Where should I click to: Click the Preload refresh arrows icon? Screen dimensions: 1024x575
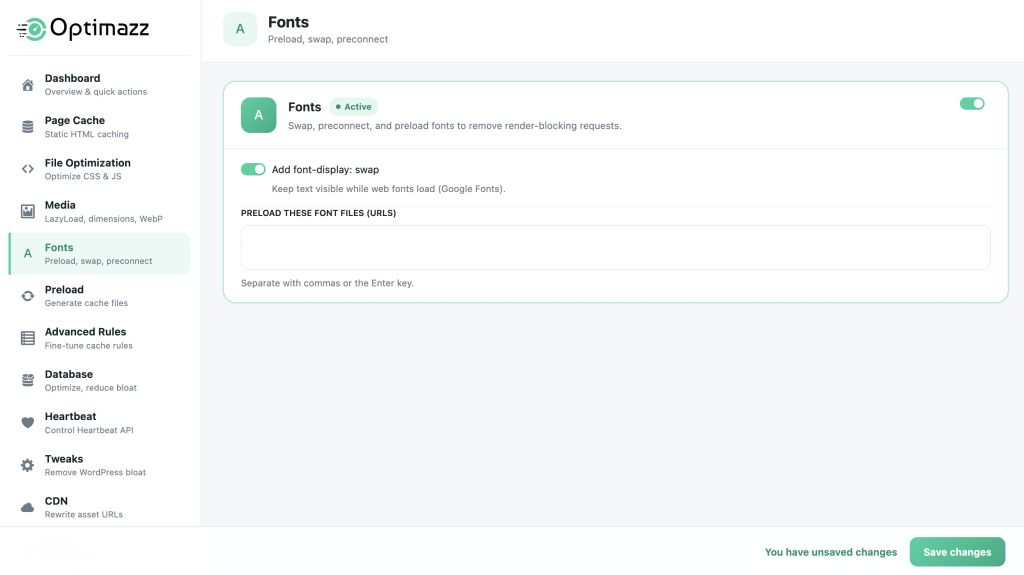27,296
